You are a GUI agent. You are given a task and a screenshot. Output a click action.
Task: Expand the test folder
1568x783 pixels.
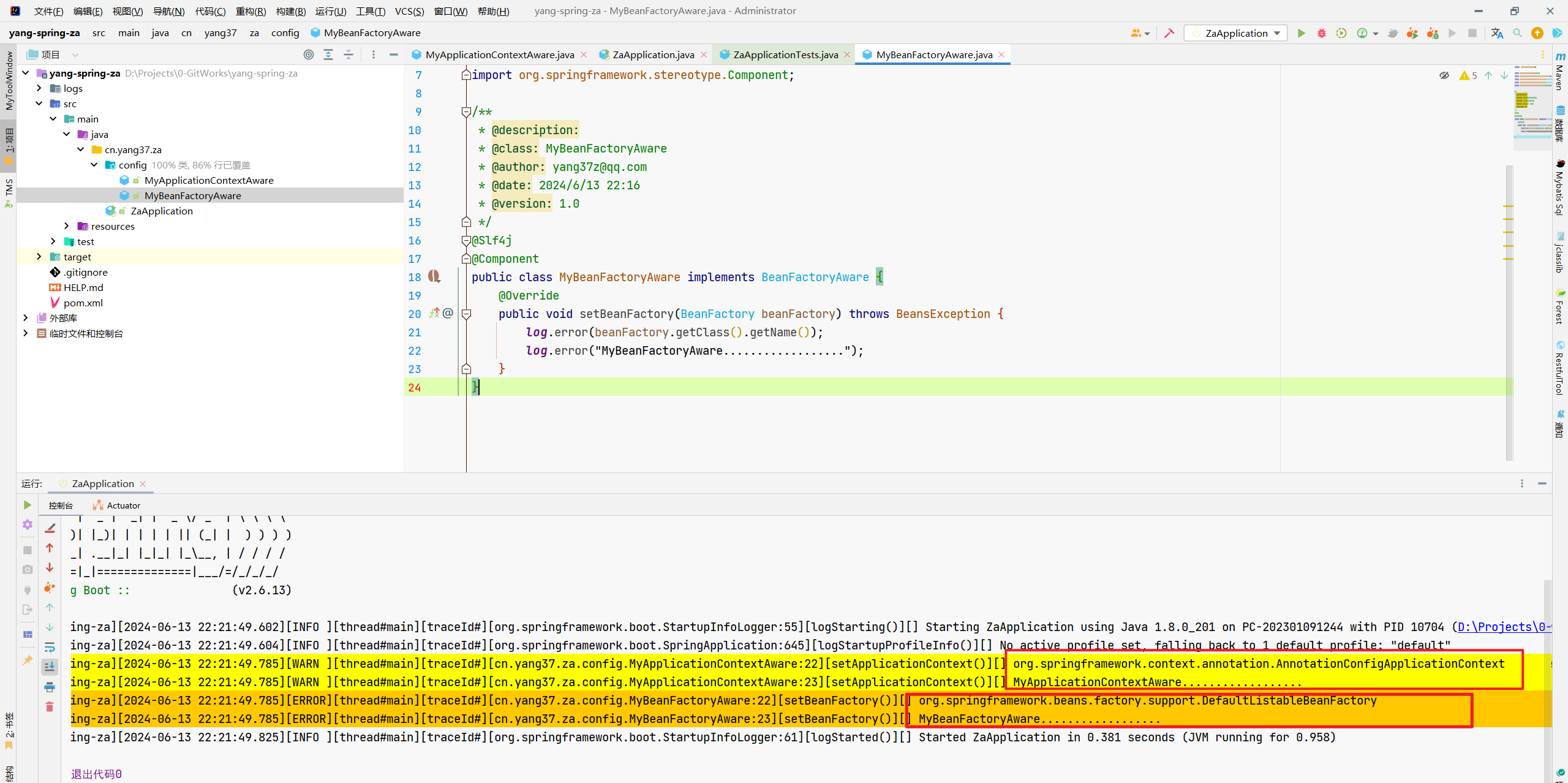coord(53,241)
